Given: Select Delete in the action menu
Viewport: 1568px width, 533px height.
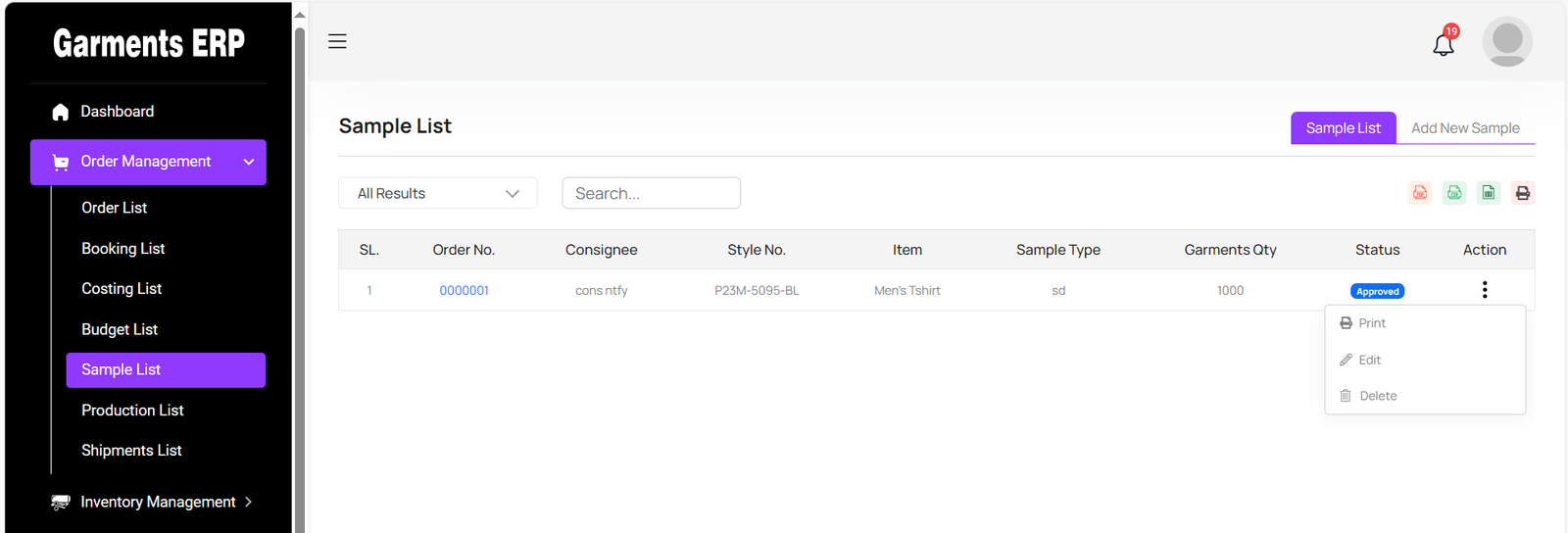Looking at the screenshot, I should pyautogui.click(x=1377, y=396).
